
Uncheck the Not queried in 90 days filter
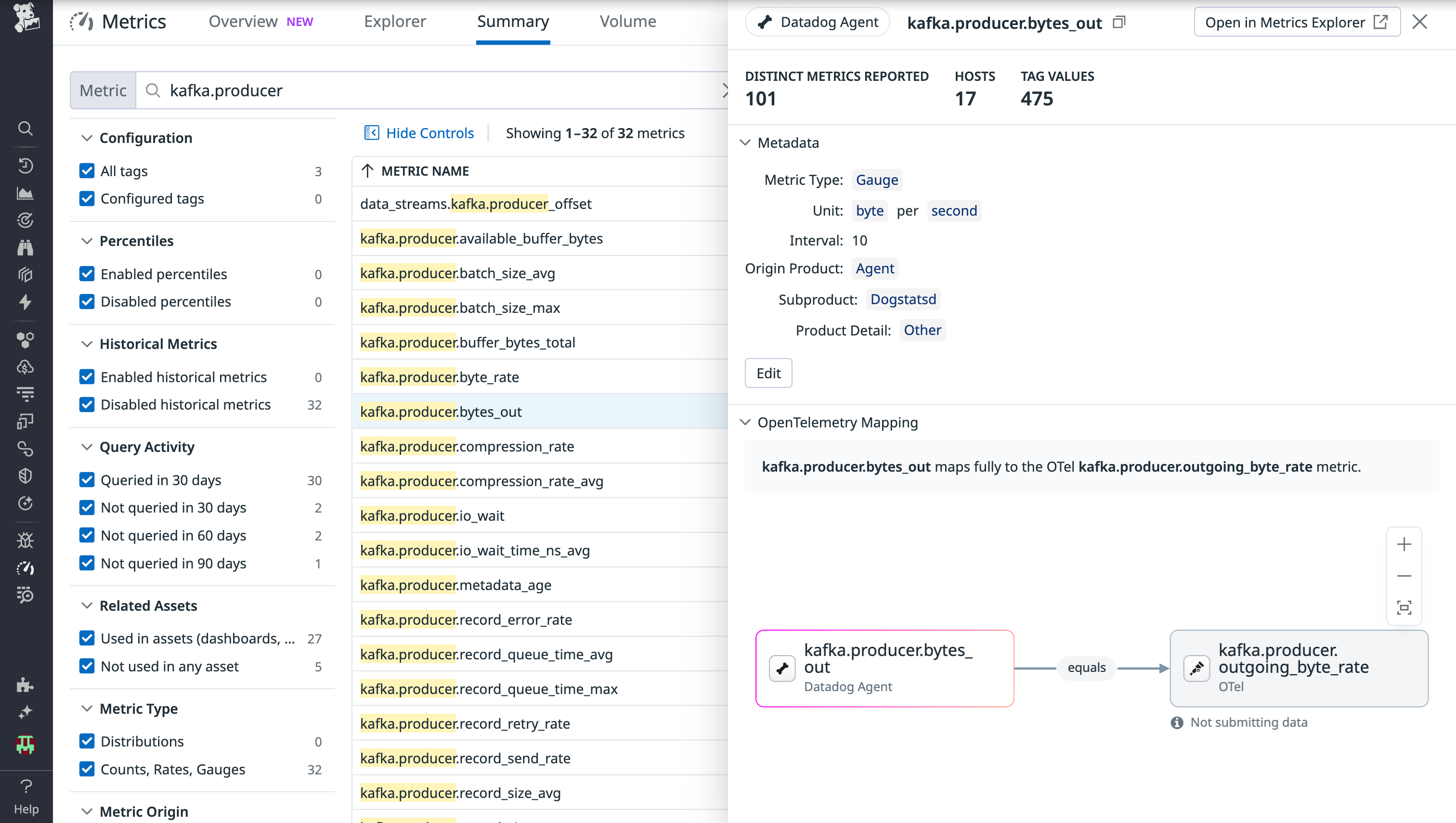click(88, 563)
